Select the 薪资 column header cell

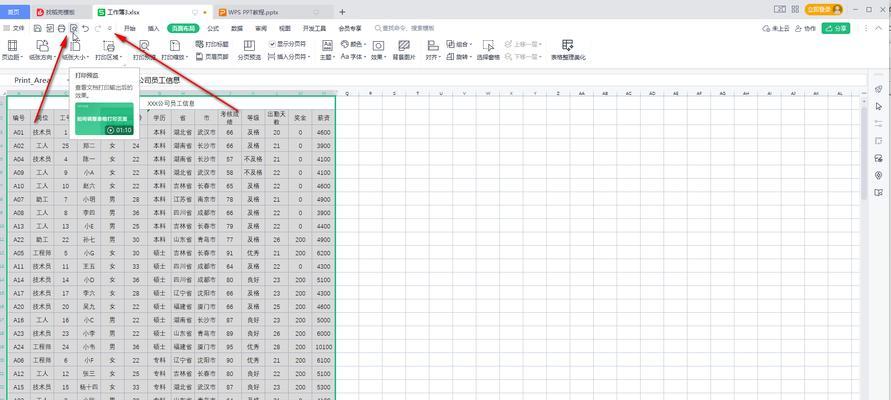point(323,118)
